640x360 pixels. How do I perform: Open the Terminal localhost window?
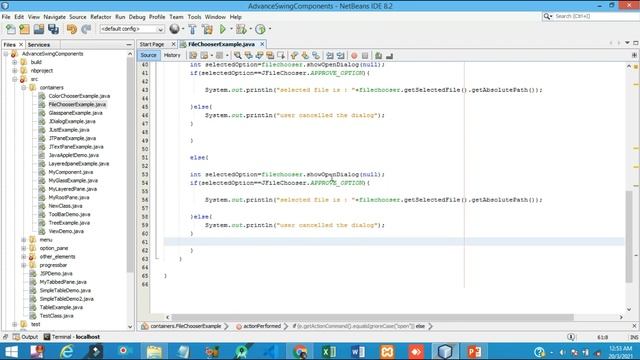point(72,337)
